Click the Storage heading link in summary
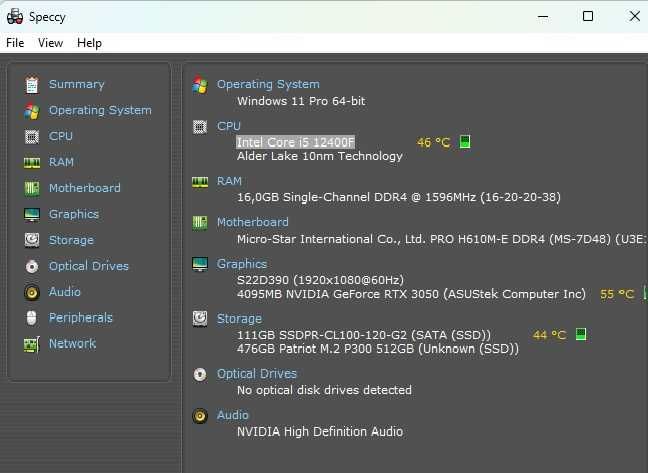This screenshot has width=648, height=473. point(239,319)
